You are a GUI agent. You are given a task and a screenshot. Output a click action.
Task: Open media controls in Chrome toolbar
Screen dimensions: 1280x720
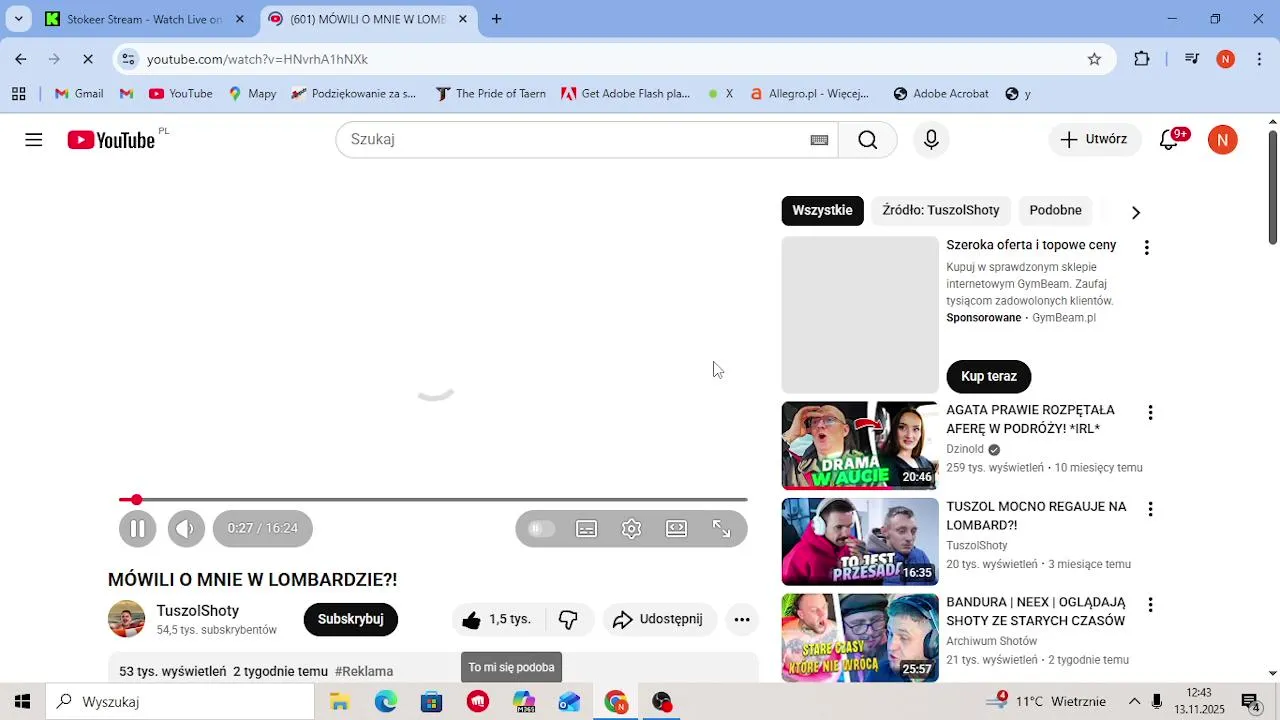tap(1191, 60)
